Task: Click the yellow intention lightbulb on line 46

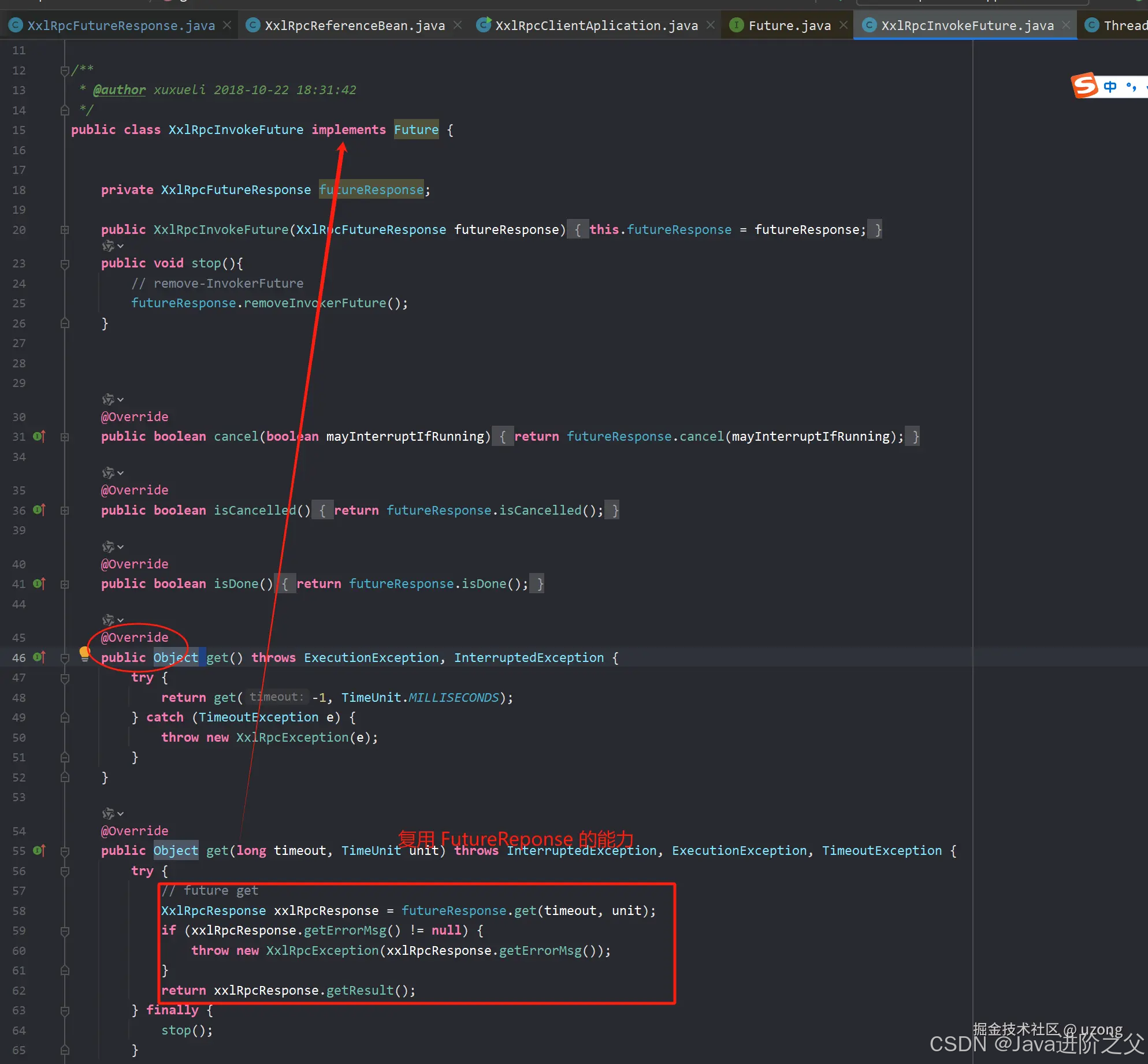Action: [x=84, y=653]
